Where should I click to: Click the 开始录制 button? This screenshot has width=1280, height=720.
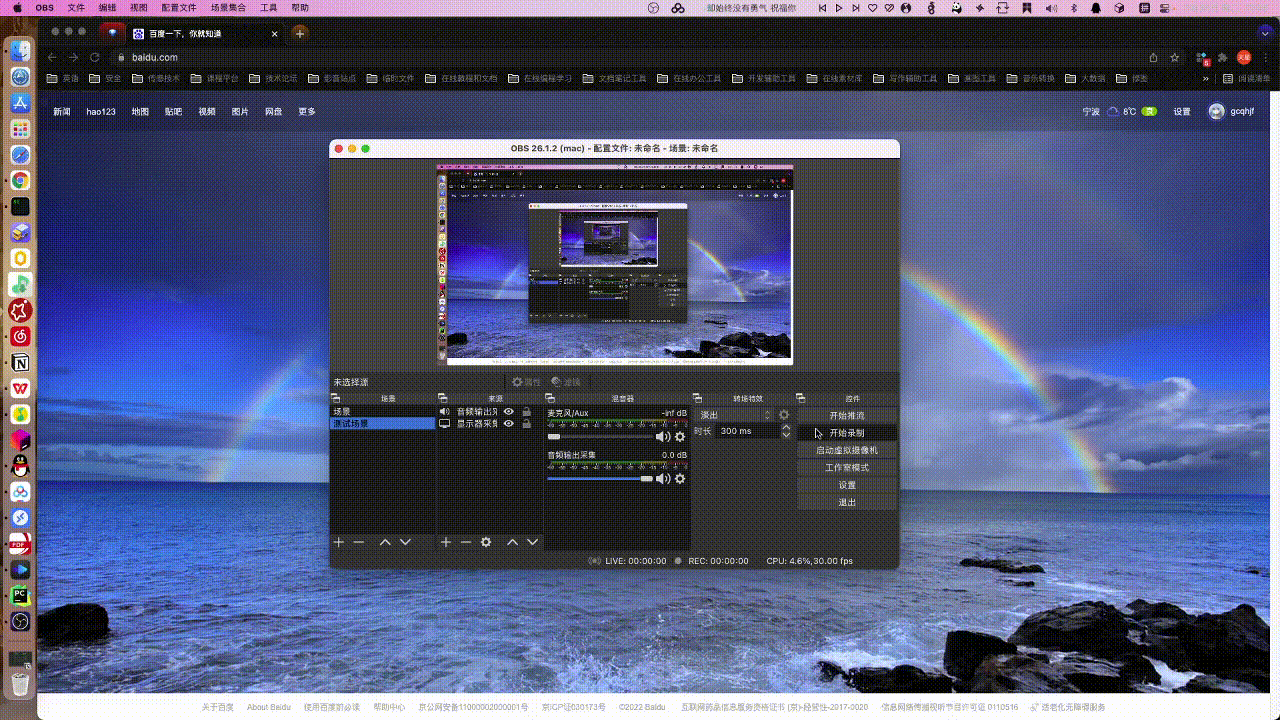pyautogui.click(x=847, y=433)
